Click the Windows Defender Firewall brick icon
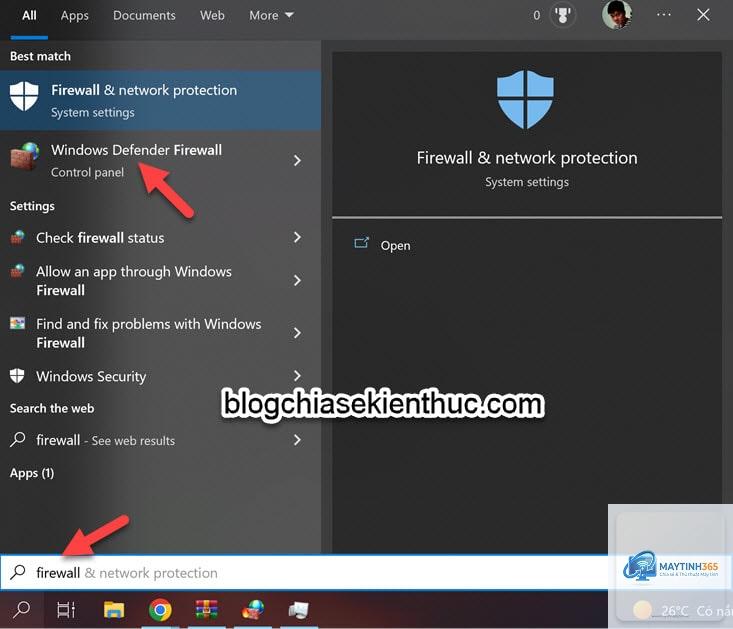This screenshot has height=629, width=733. point(25,157)
